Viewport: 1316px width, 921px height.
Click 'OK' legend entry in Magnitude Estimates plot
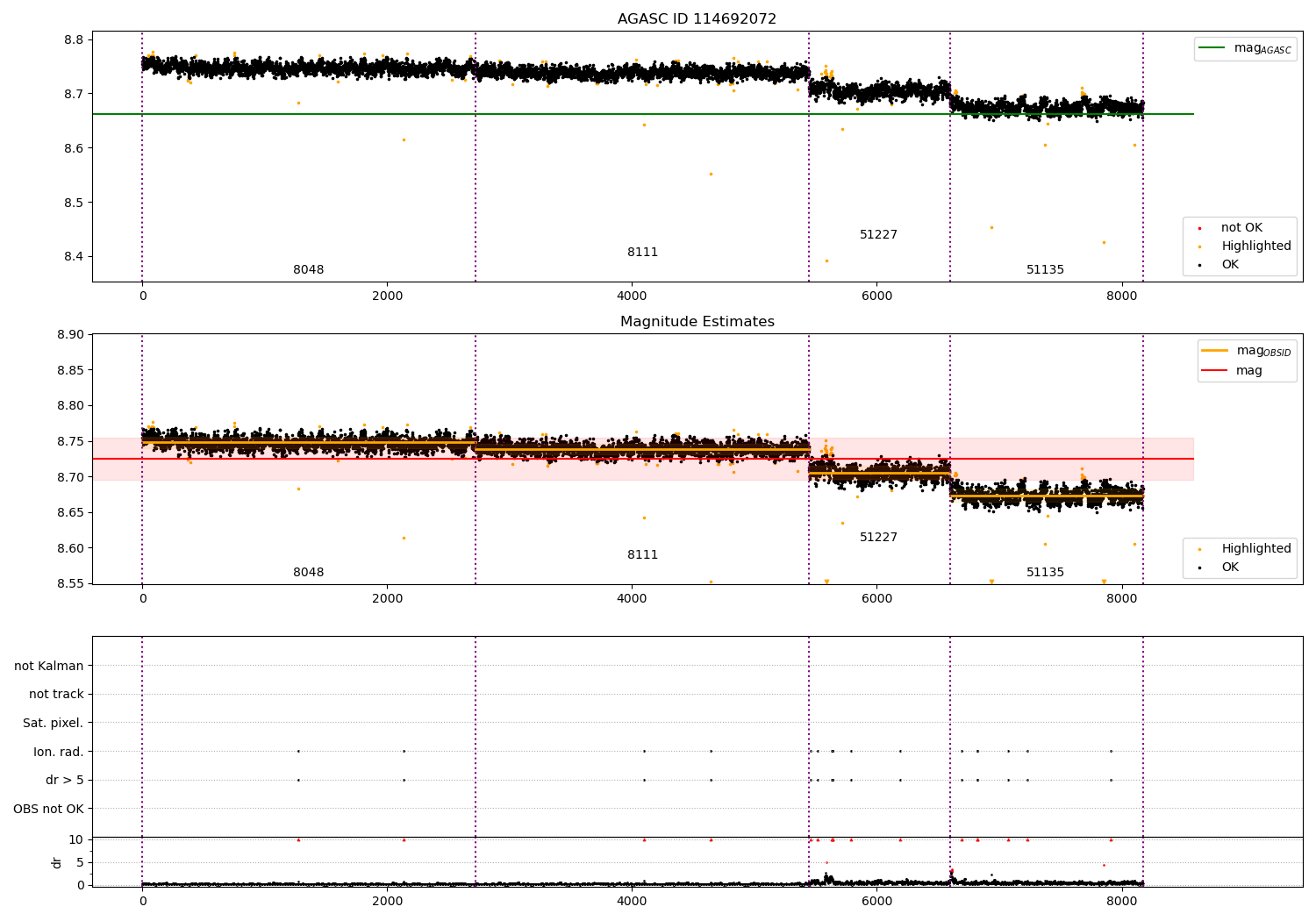pyautogui.click(x=1219, y=567)
